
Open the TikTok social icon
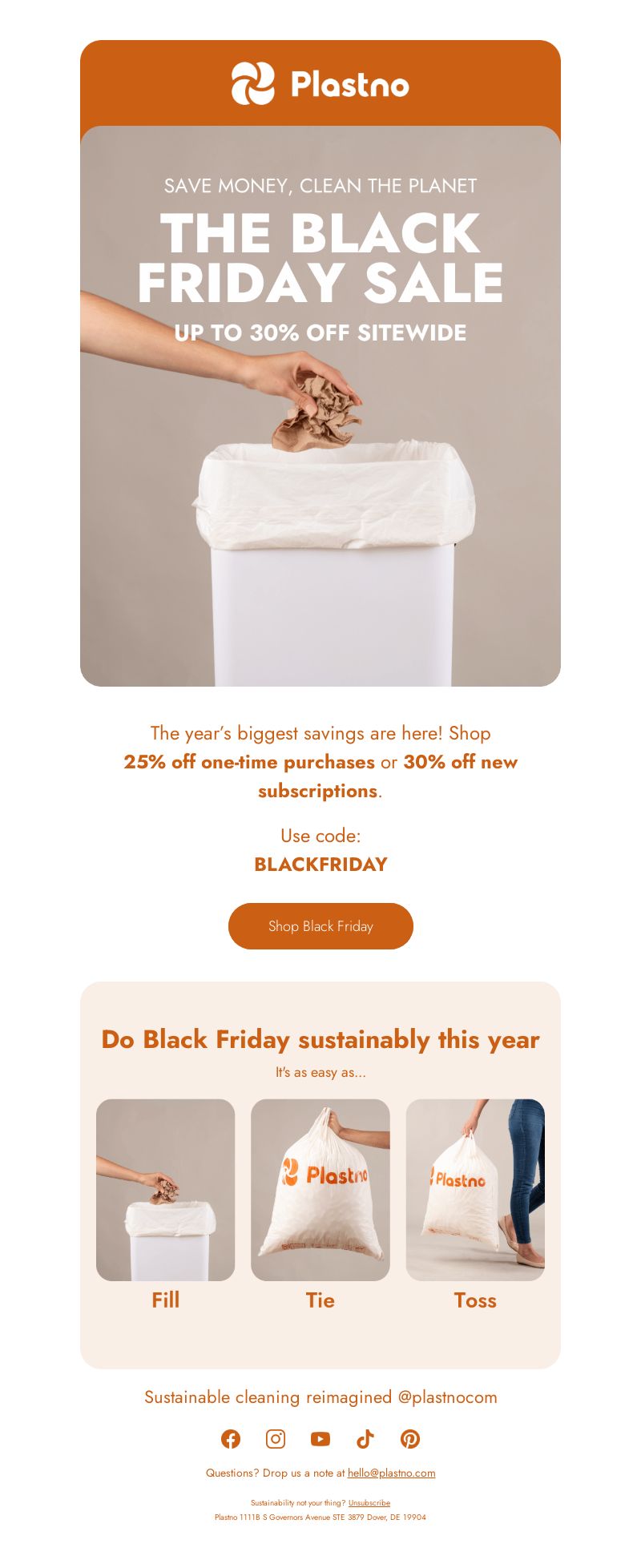tap(365, 1439)
